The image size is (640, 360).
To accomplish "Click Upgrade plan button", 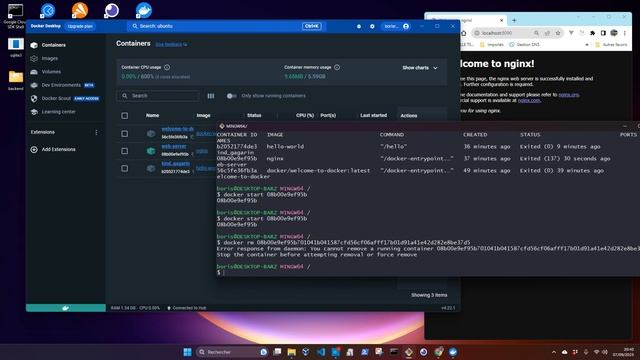I will (x=80, y=26).
